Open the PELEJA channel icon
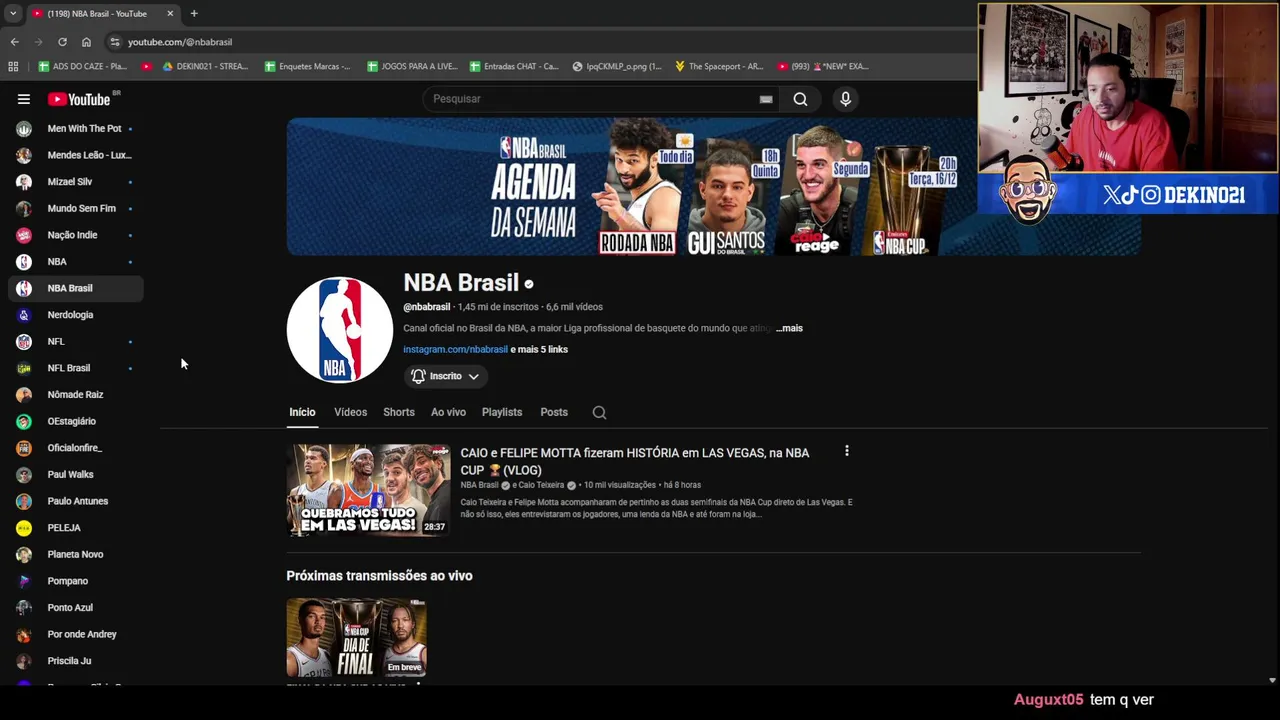The image size is (1280, 720). click(24, 528)
